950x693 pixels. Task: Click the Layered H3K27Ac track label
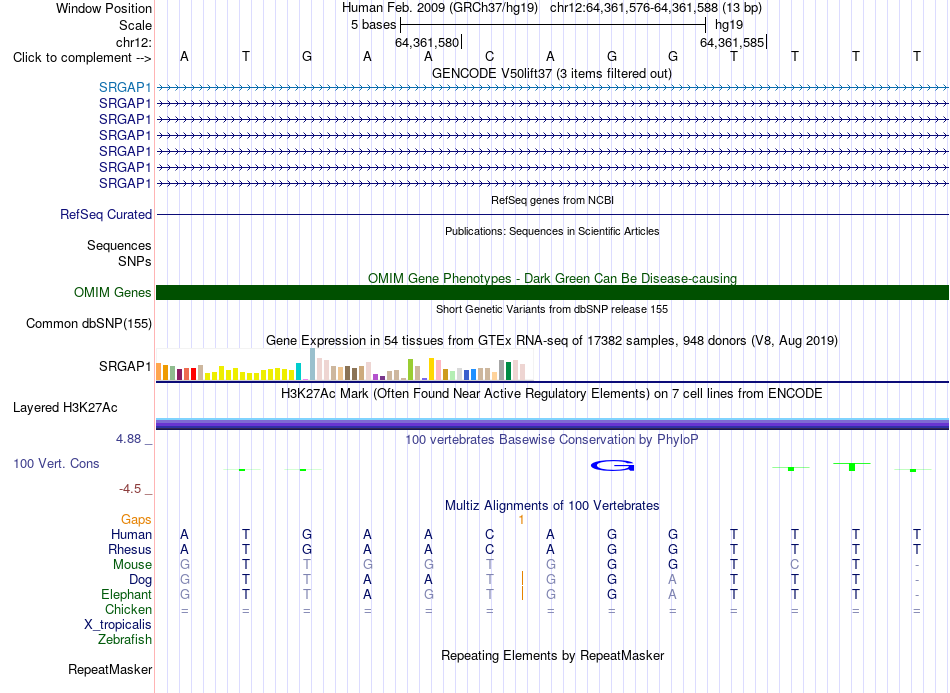tap(65, 408)
